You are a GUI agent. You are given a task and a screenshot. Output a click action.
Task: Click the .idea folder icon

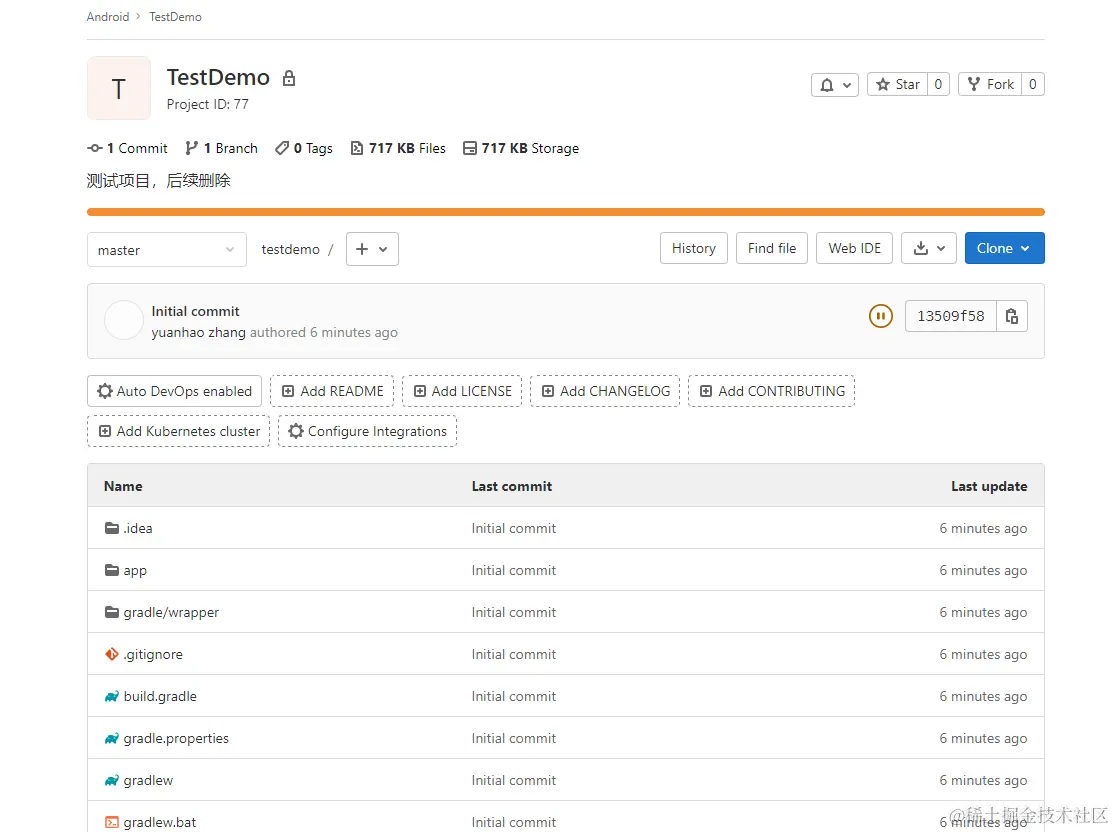tap(111, 528)
